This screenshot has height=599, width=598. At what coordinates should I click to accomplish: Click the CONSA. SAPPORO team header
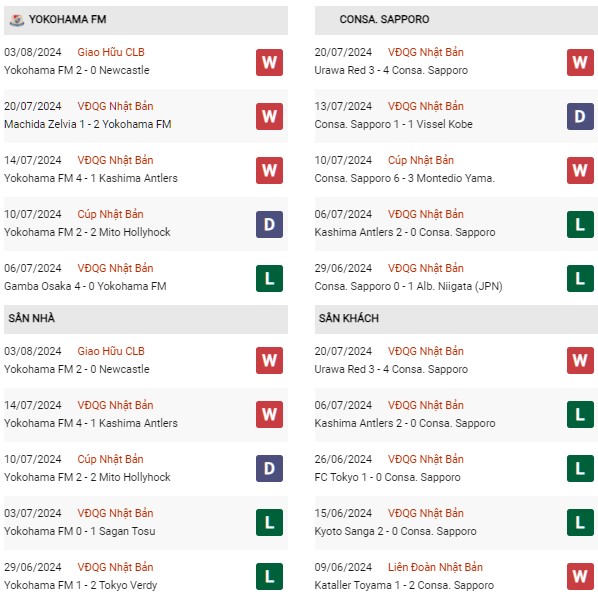pos(456,20)
